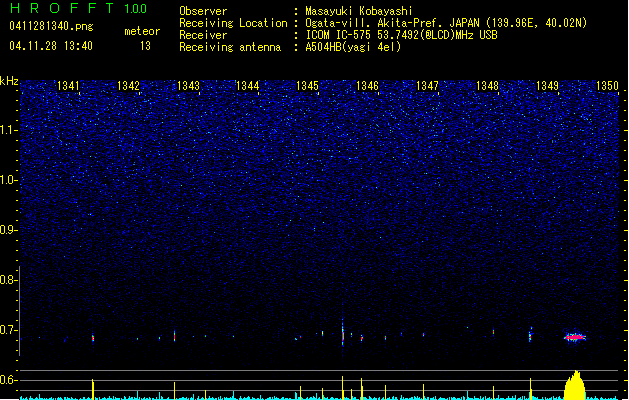This screenshot has height=400, width=629.
Task: Click the kHz axis unit label
Action: tap(9, 81)
